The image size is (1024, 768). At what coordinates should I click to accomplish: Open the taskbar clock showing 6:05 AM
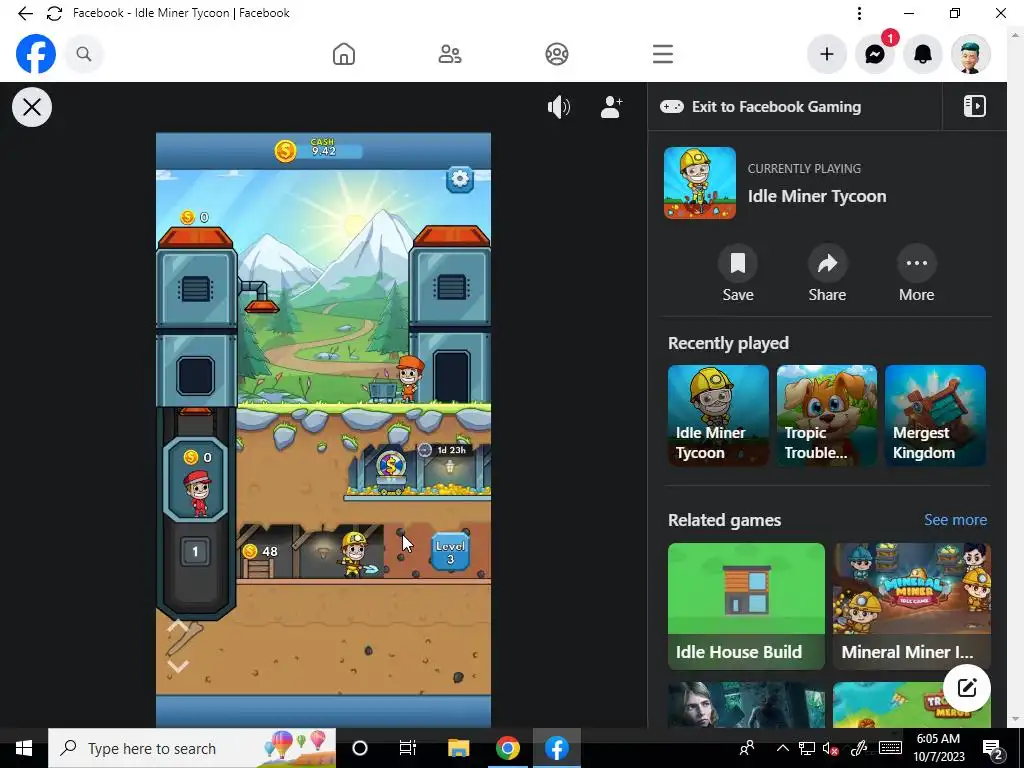tap(938, 748)
